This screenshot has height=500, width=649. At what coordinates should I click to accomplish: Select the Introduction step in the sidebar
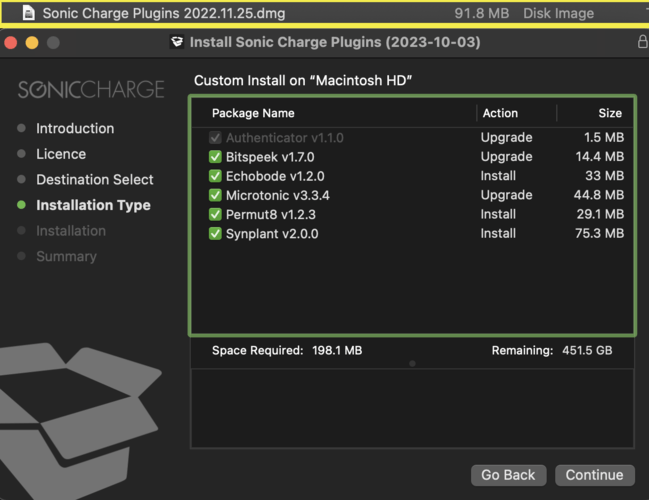[x=75, y=128]
